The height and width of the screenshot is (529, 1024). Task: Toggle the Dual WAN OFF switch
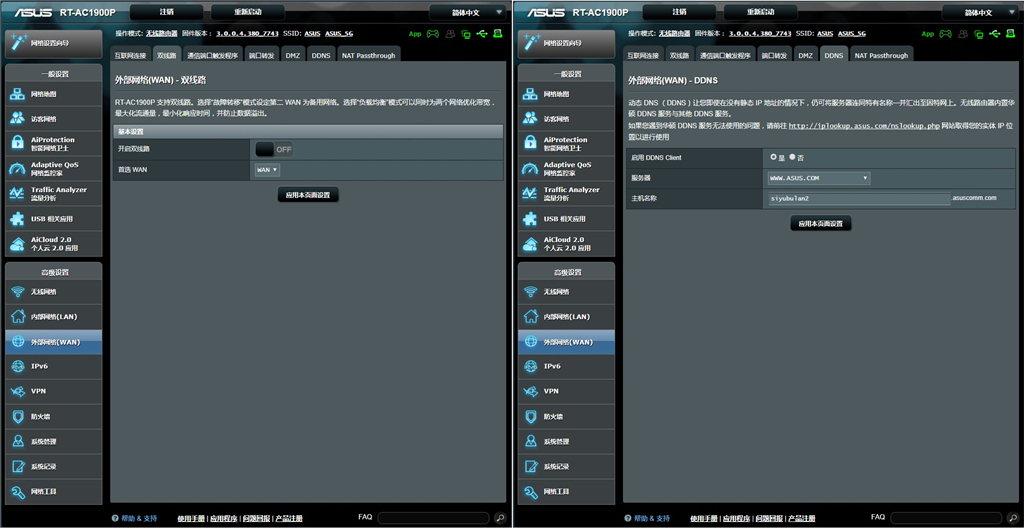274,150
